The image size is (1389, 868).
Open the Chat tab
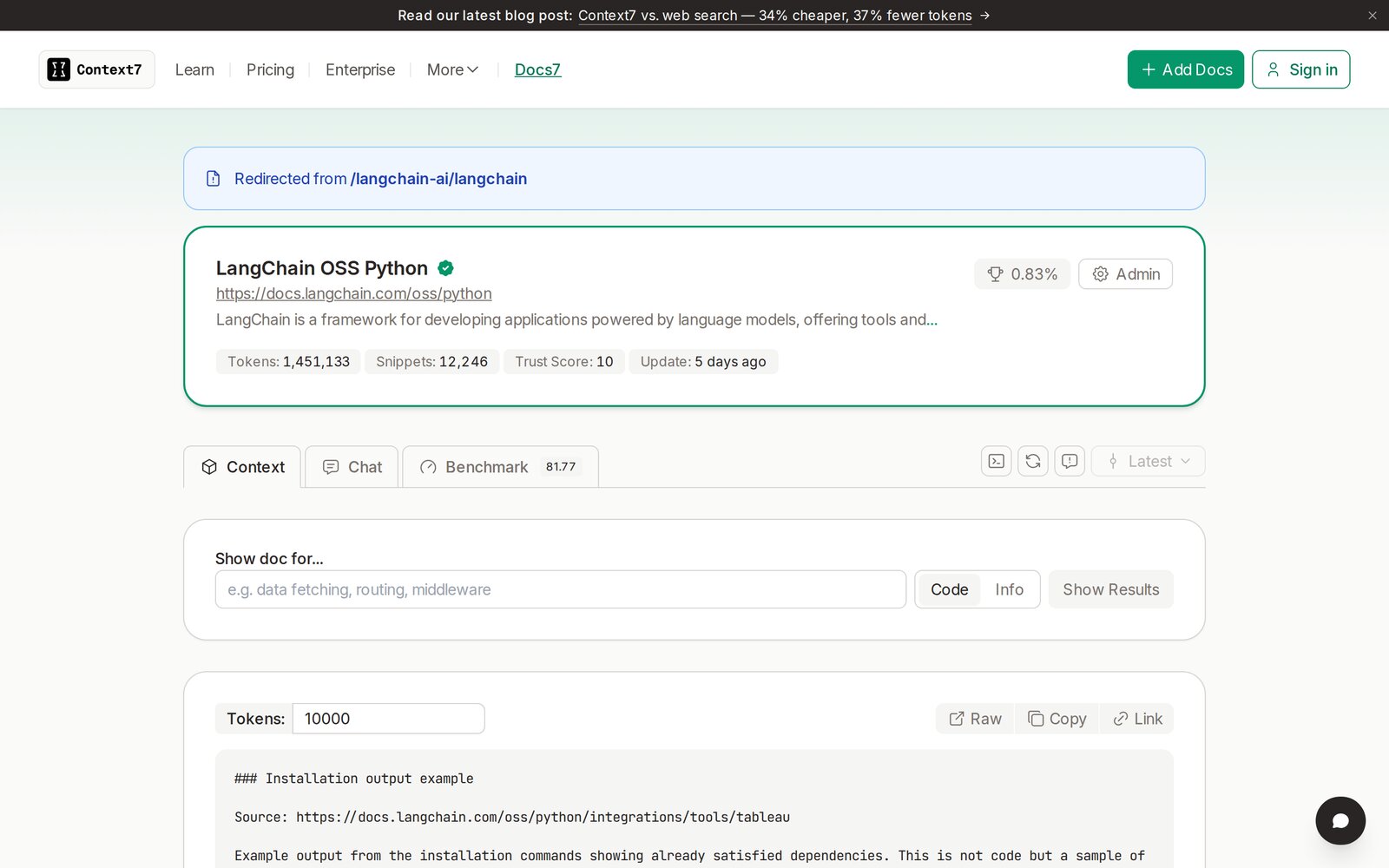(x=352, y=467)
